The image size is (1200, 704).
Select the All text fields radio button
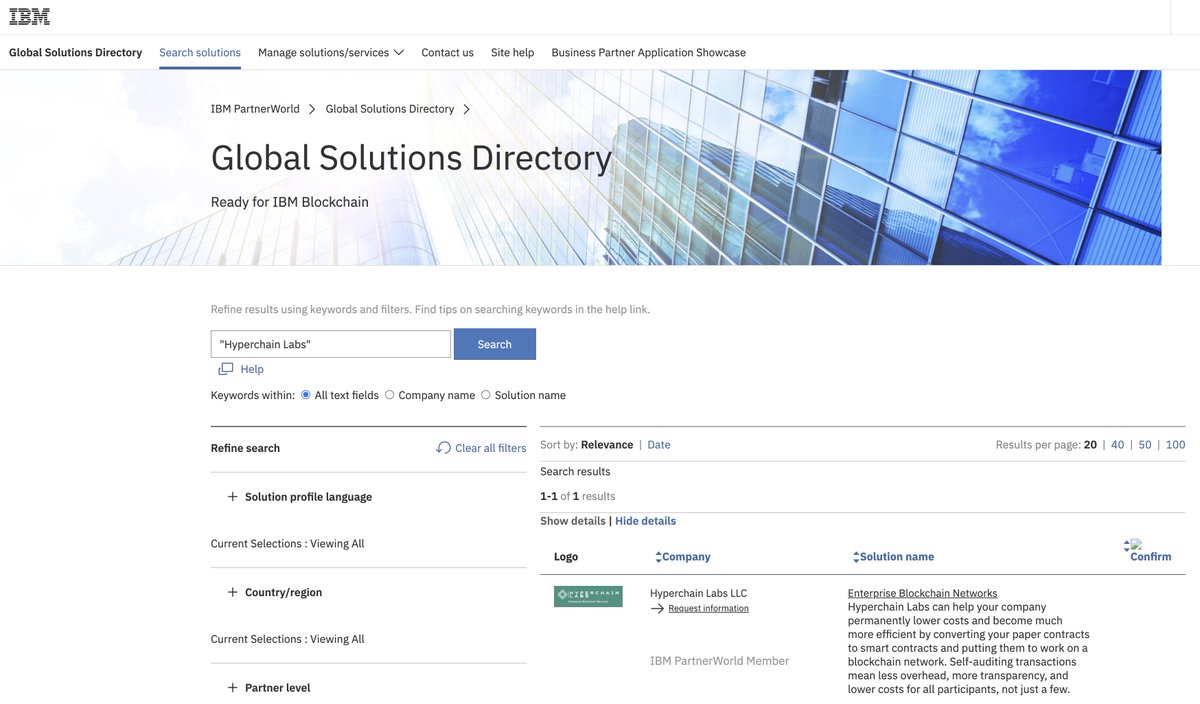[x=306, y=395]
